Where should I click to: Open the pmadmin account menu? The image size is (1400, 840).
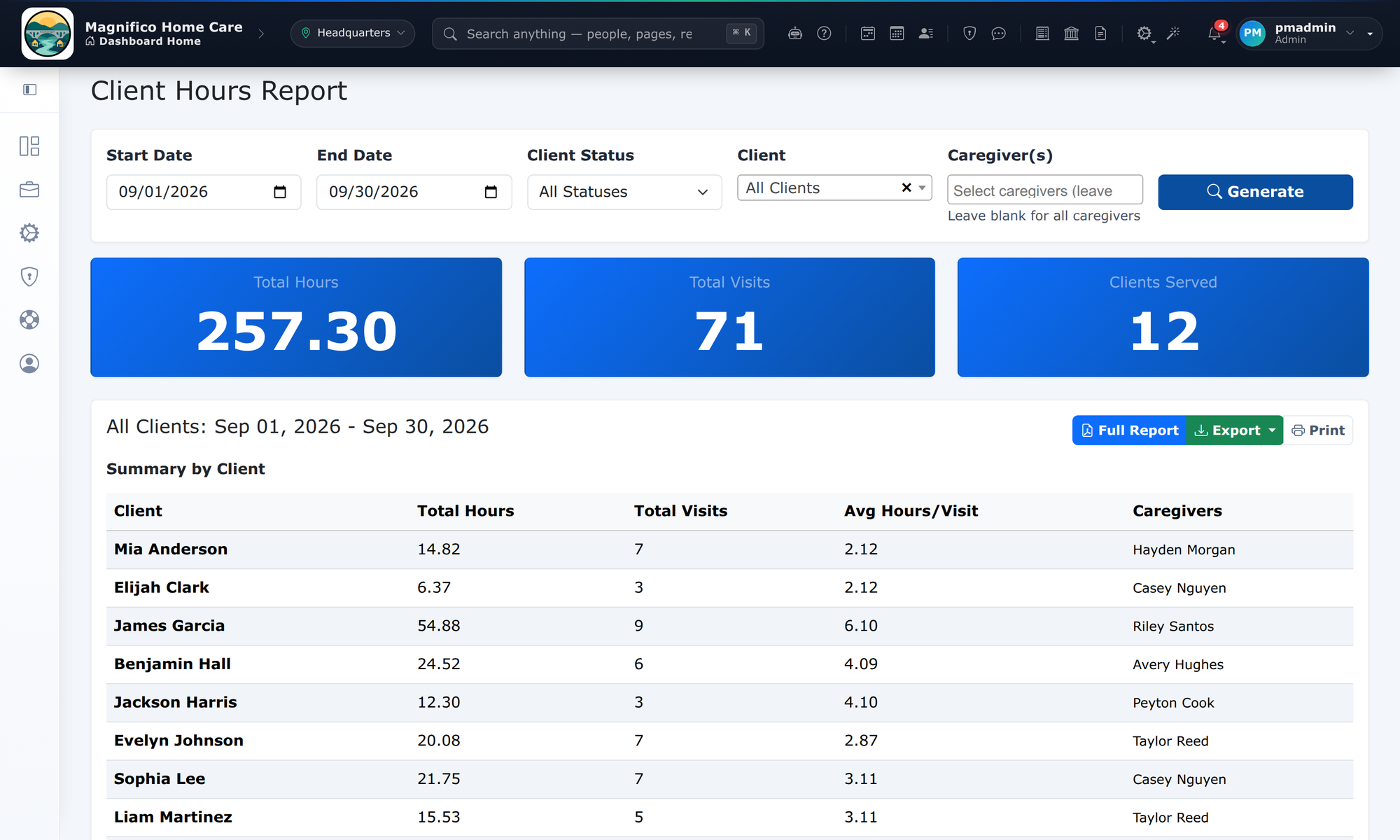[1309, 33]
